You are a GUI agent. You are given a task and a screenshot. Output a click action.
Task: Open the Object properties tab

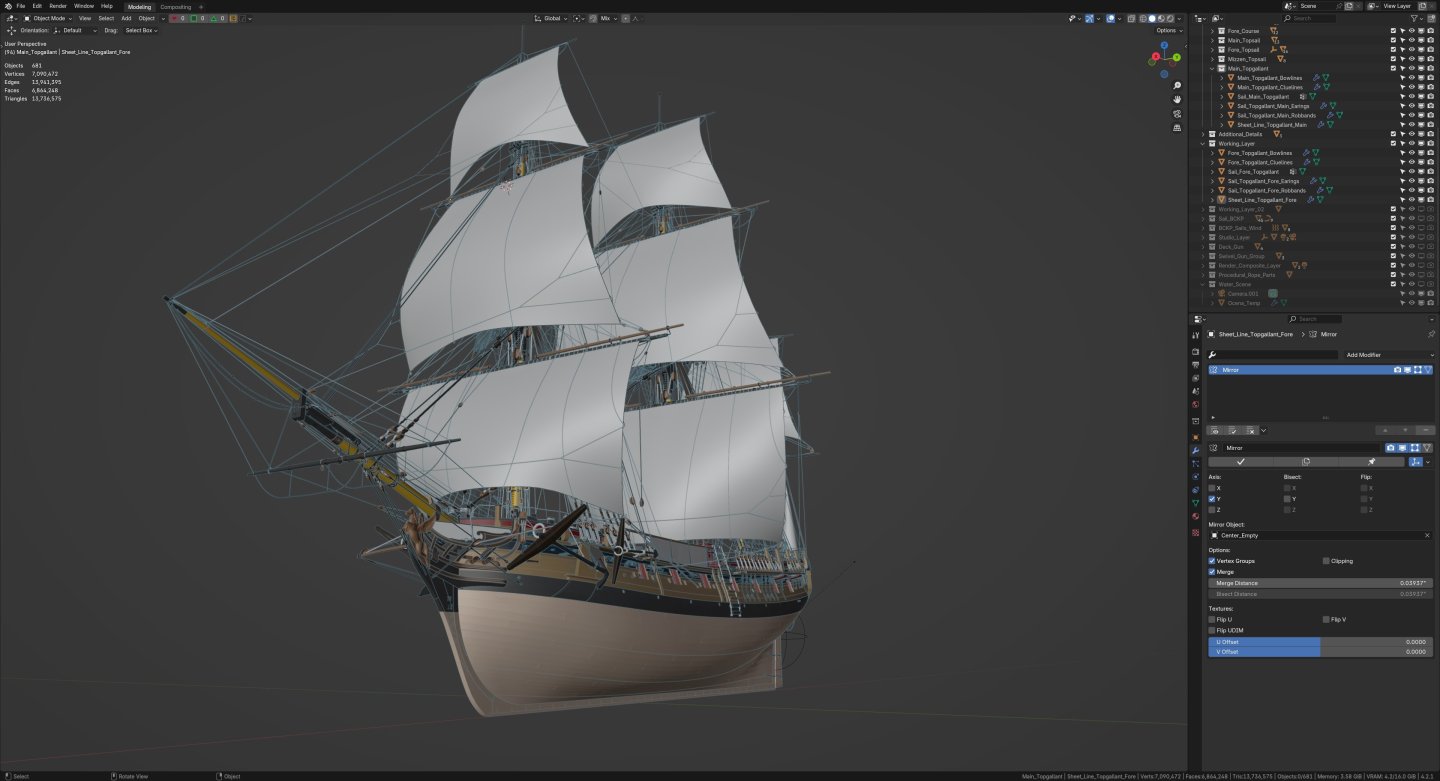(1195, 437)
